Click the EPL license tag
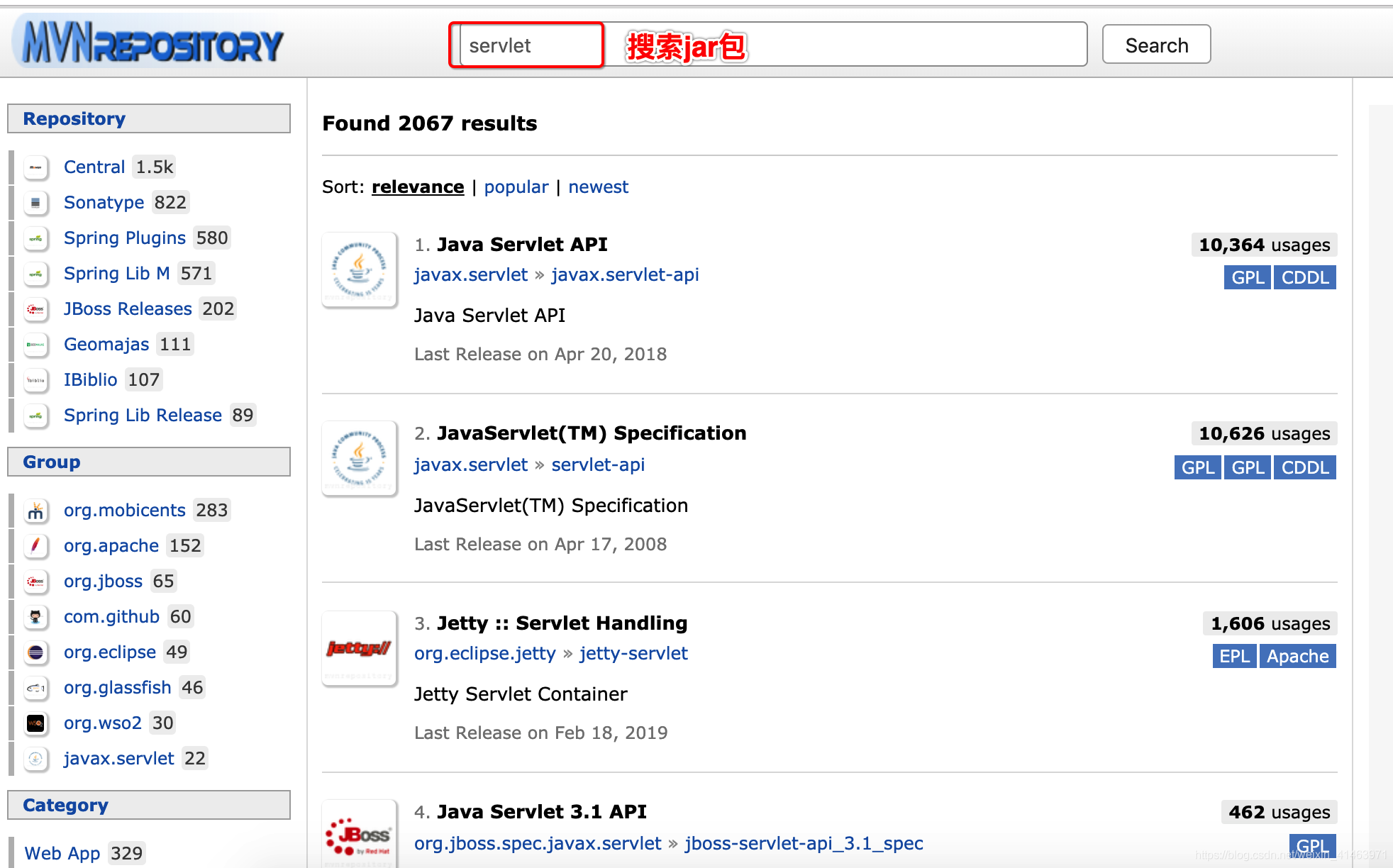 click(1235, 657)
